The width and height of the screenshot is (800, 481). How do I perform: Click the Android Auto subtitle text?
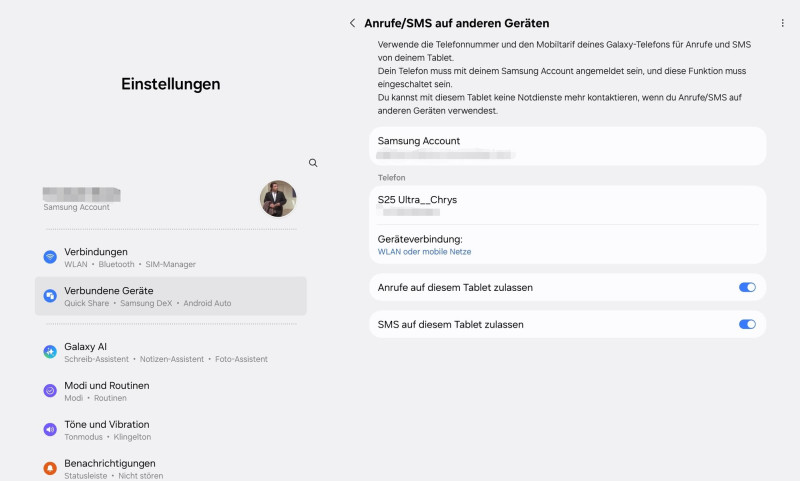[207, 303]
